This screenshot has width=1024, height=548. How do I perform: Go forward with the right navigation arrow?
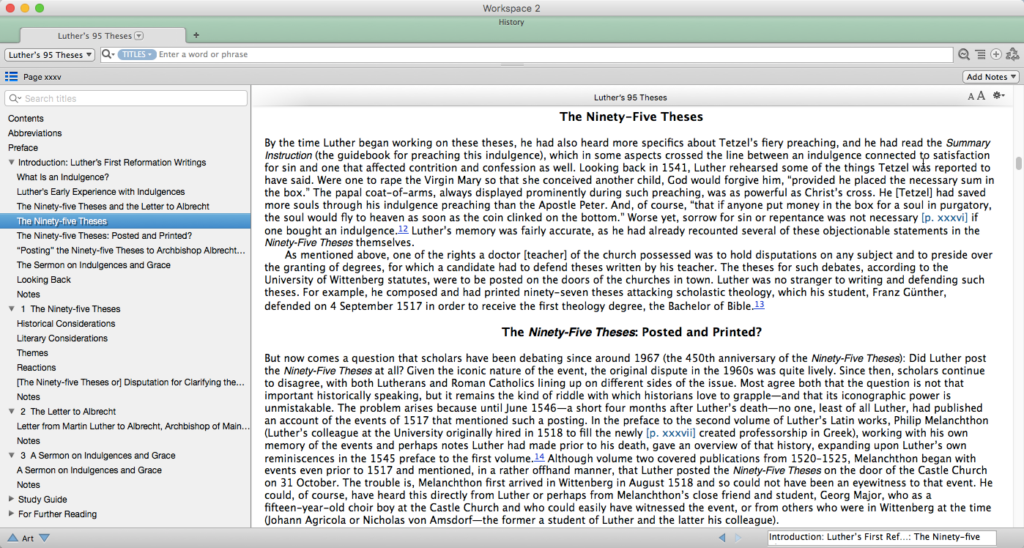pyautogui.click(x=738, y=538)
